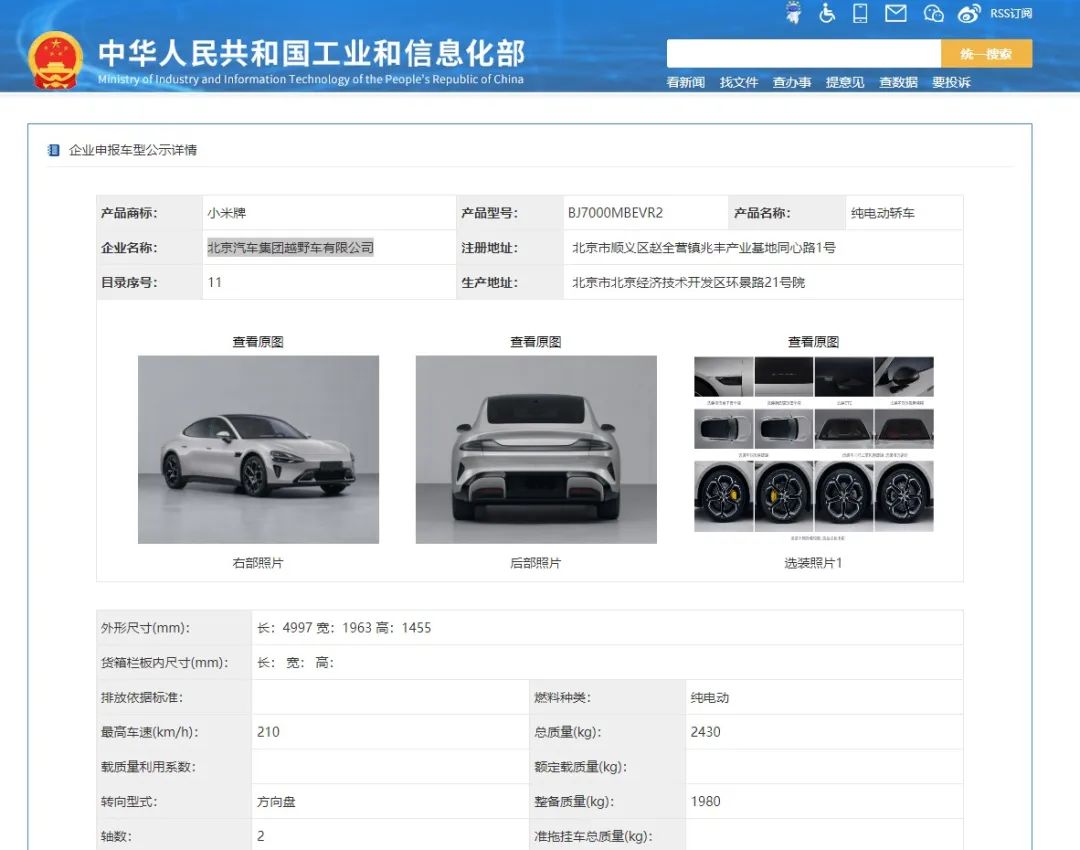Viewport: 1080px width, 850px height.
Task: Select the 查数据 menu item
Action: 898,82
